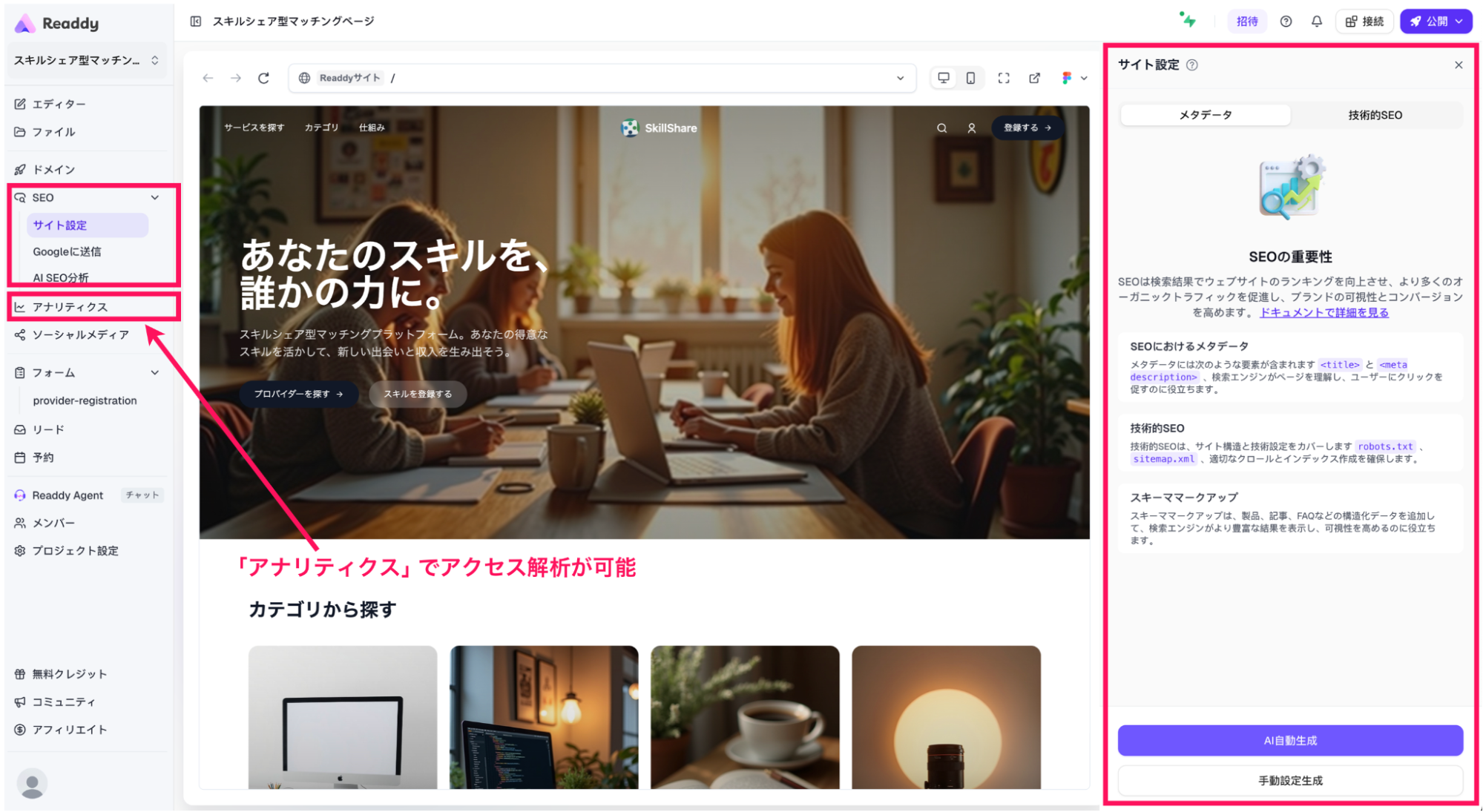Select the laptop with code category thumbnail
1483x812 pixels.
coord(544,716)
